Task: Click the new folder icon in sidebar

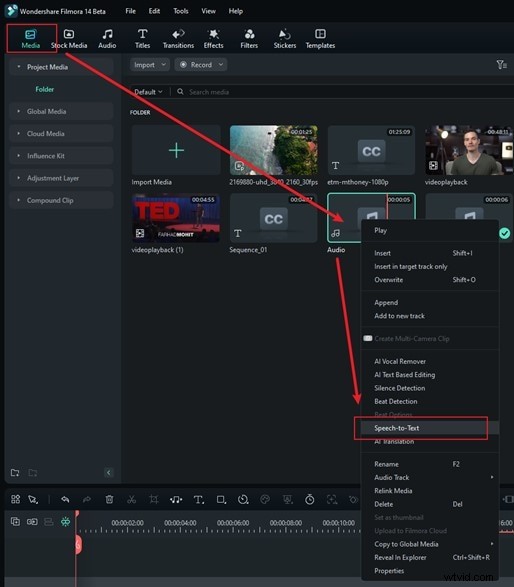Action: pyautogui.click(x=15, y=472)
